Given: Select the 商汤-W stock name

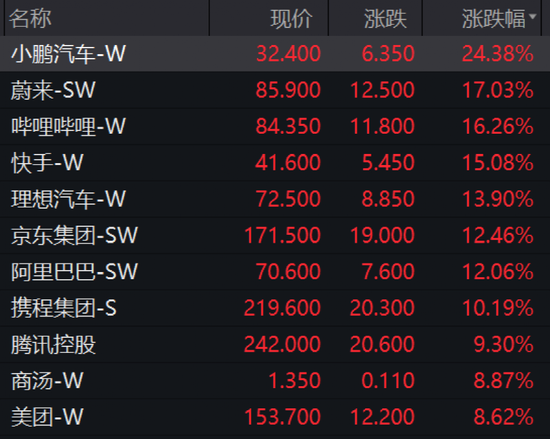Looking at the screenshot, I should (x=47, y=381).
